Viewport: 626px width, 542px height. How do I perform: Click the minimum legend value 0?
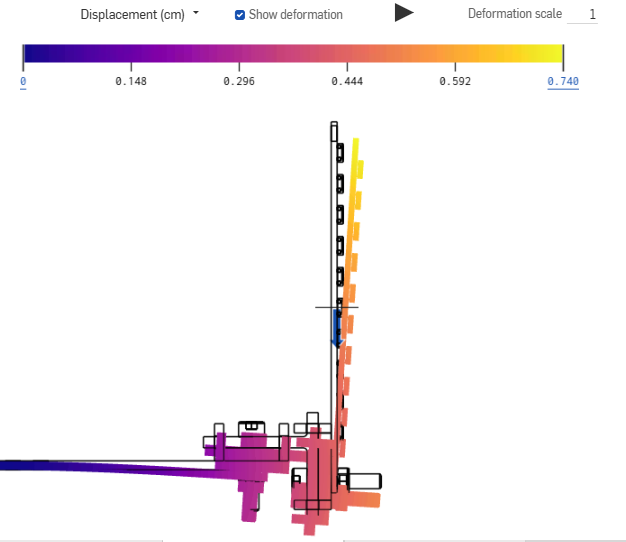[x=23, y=81]
